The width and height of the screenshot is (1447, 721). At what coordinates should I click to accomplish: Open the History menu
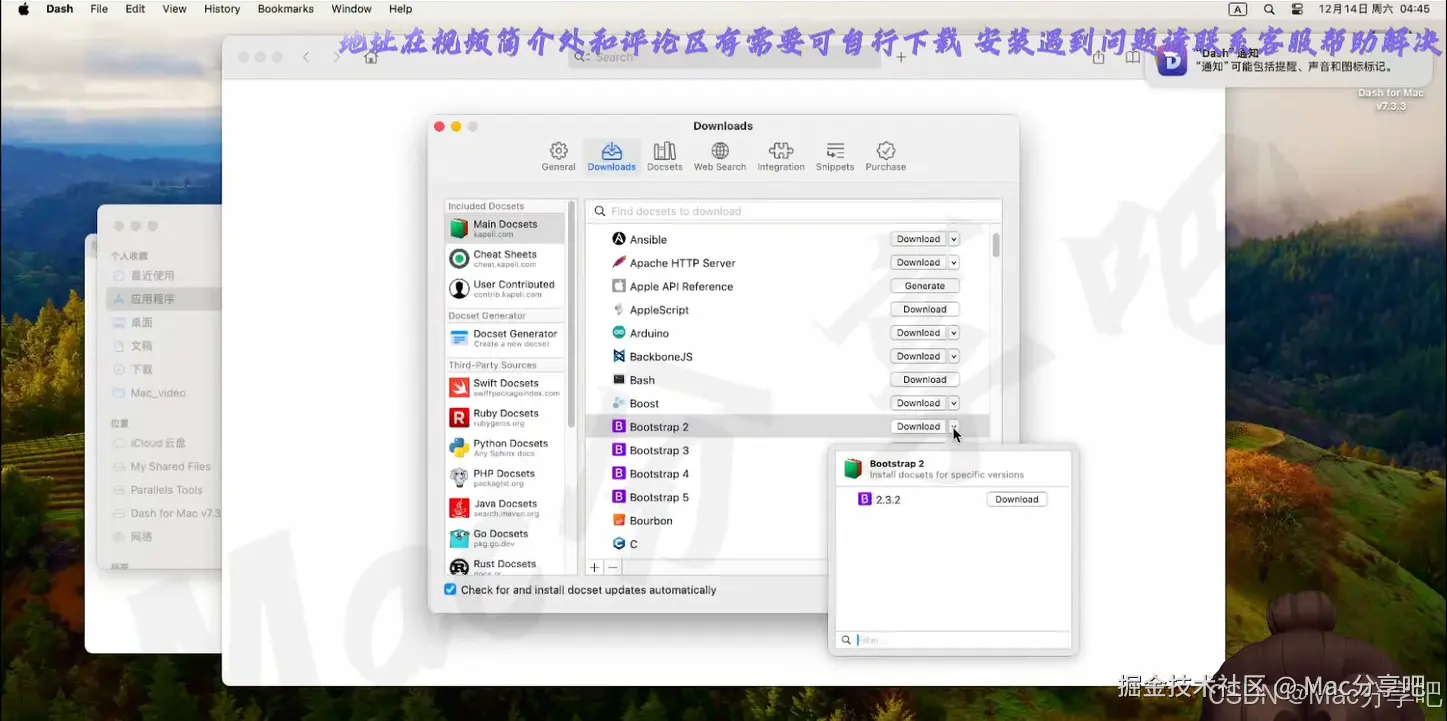[x=222, y=9]
